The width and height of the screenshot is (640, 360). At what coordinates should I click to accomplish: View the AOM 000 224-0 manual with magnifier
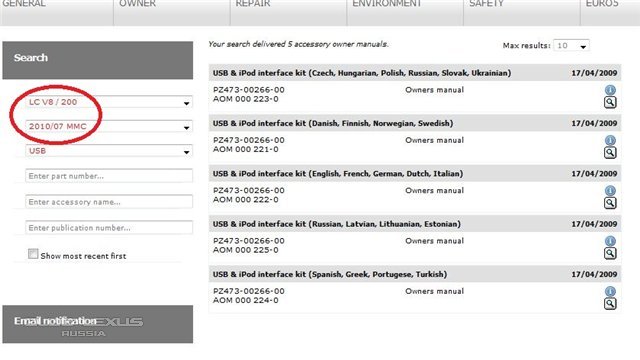pos(610,304)
